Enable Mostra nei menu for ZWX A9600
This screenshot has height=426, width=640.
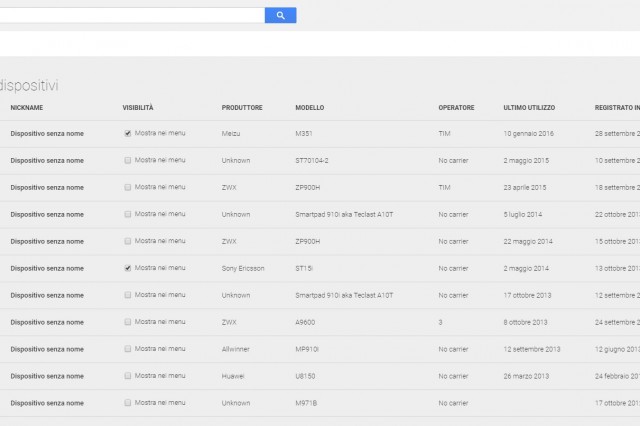click(127, 322)
